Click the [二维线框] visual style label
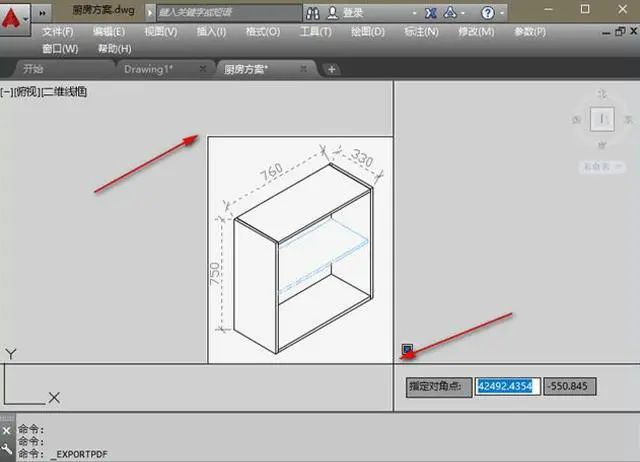The image size is (640, 462). point(64,91)
